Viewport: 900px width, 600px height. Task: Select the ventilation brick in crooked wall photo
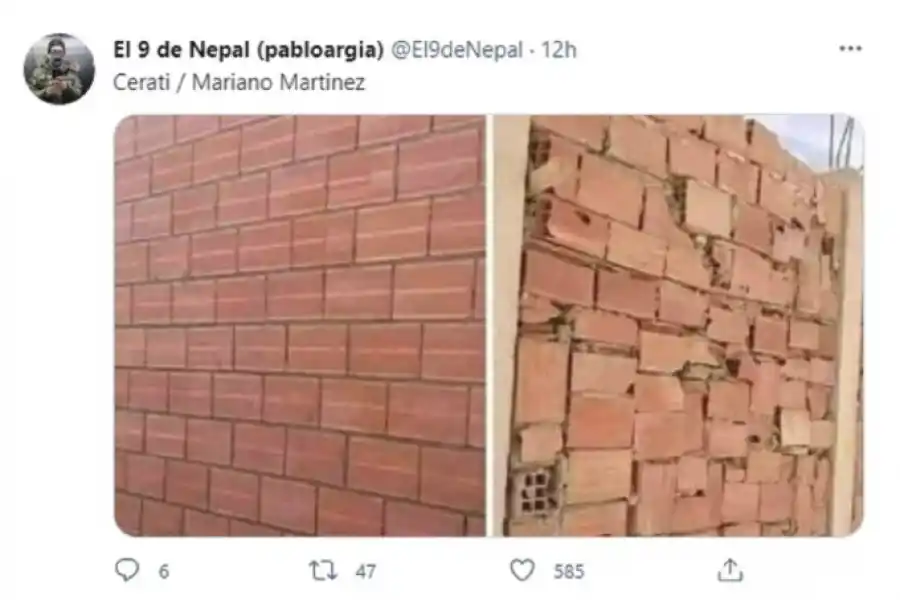[x=537, y=491]
